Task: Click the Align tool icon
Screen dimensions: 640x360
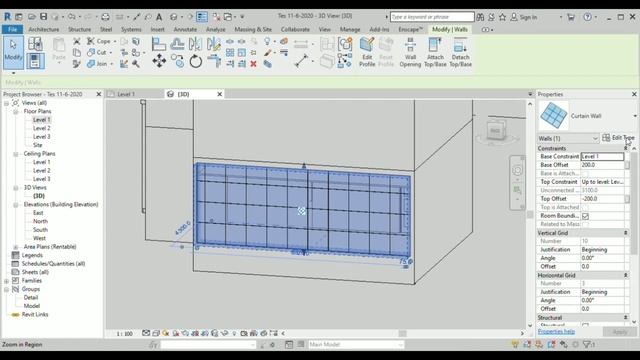Action: [159, 44]
